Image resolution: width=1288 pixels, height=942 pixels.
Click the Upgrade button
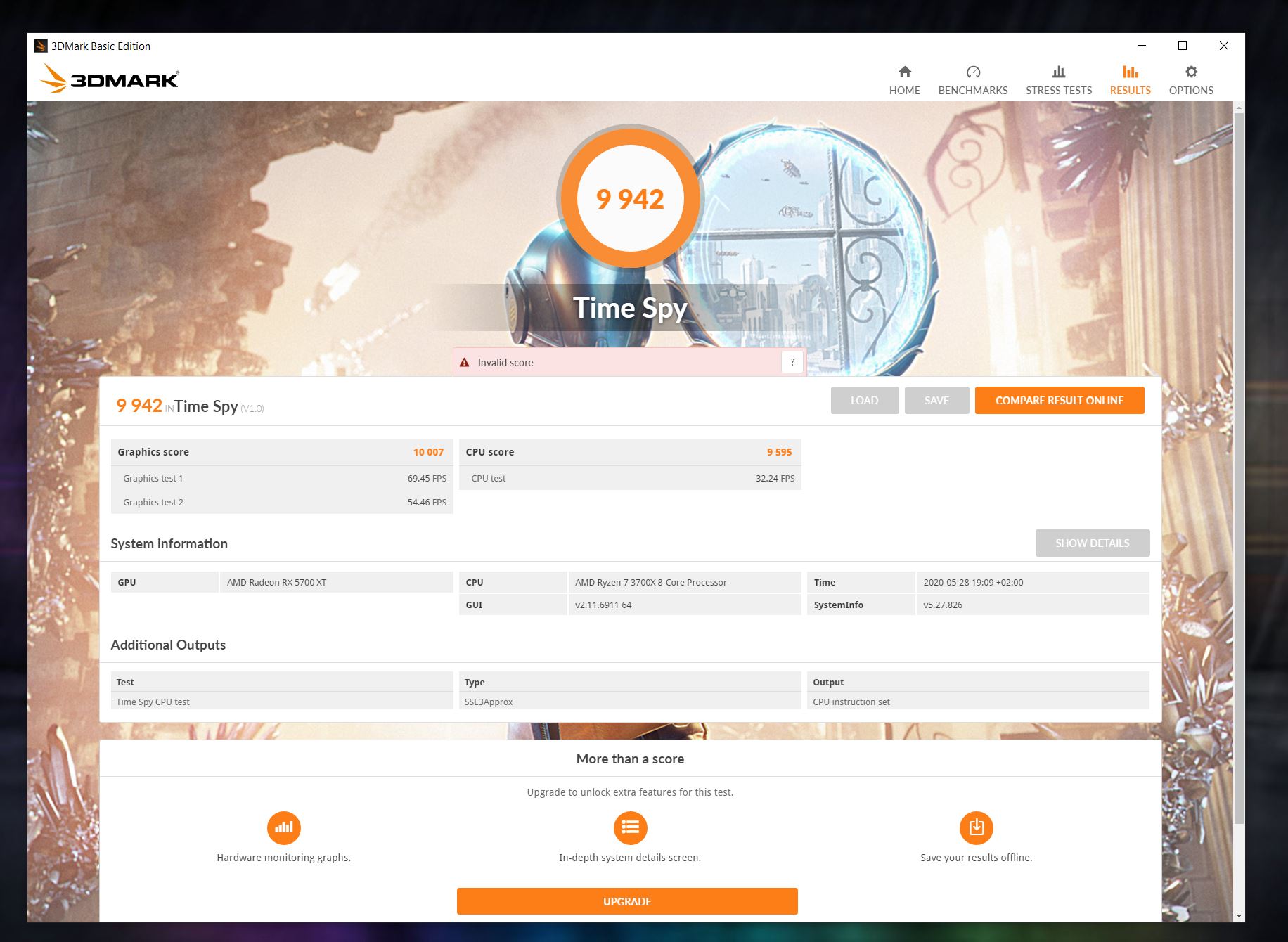pyautogui.click(x=627, y=901)
